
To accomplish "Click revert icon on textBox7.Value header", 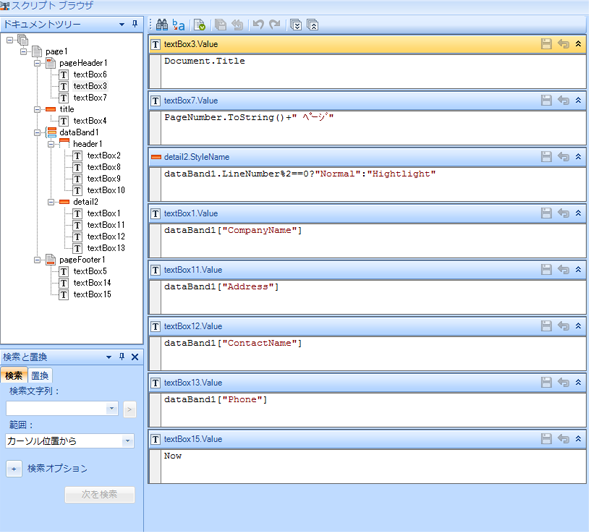I will pos(563,100).
